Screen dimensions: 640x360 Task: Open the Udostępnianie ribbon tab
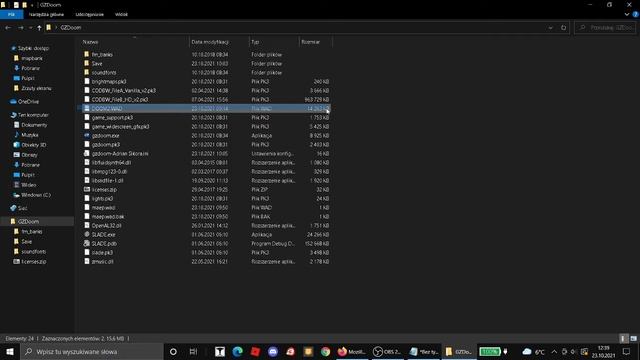[x=89, y=14]
